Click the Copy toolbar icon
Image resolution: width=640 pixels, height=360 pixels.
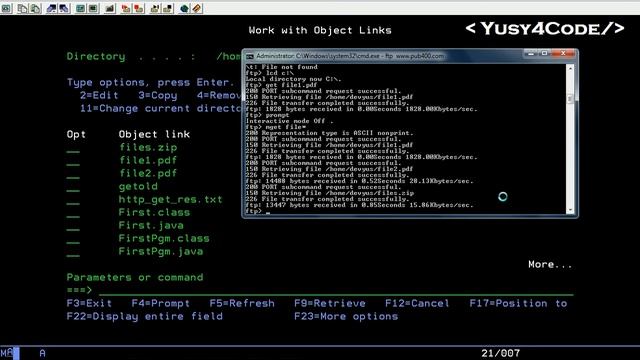pos(22,8)
